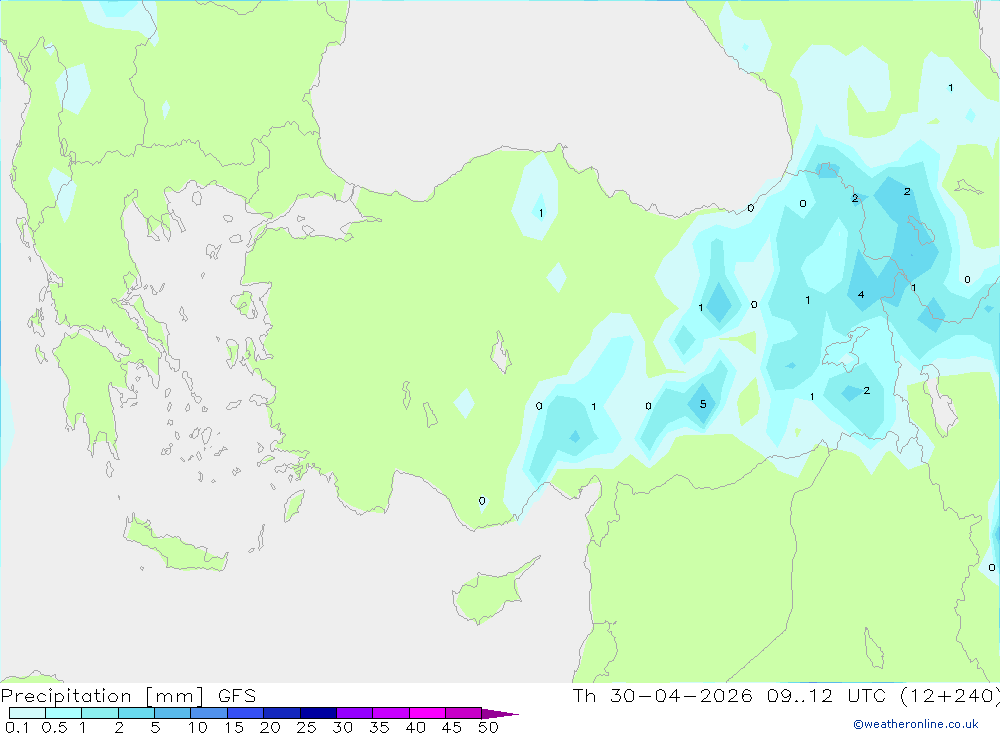Click the "25" legend label
1000x733 pixels.
[306, 727]
